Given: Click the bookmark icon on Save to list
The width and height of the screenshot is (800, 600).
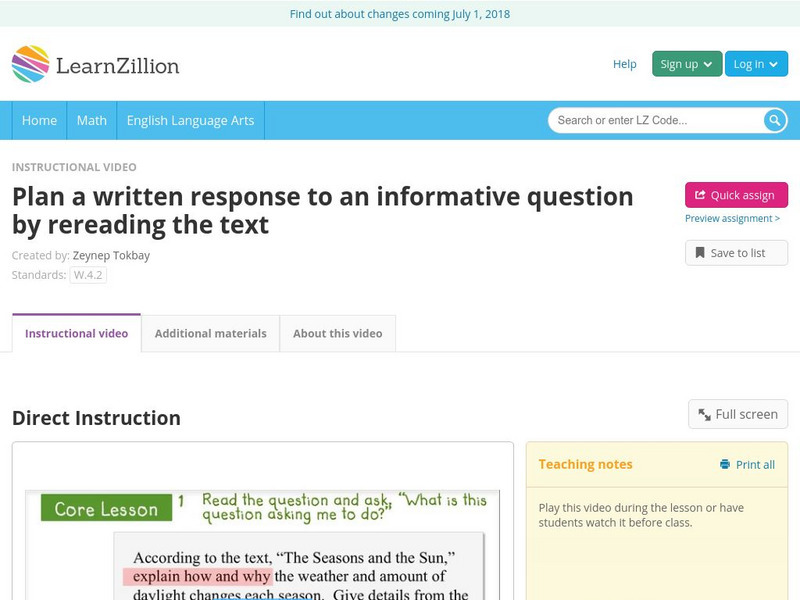Looking at the screenshot, I should (701, 252).
